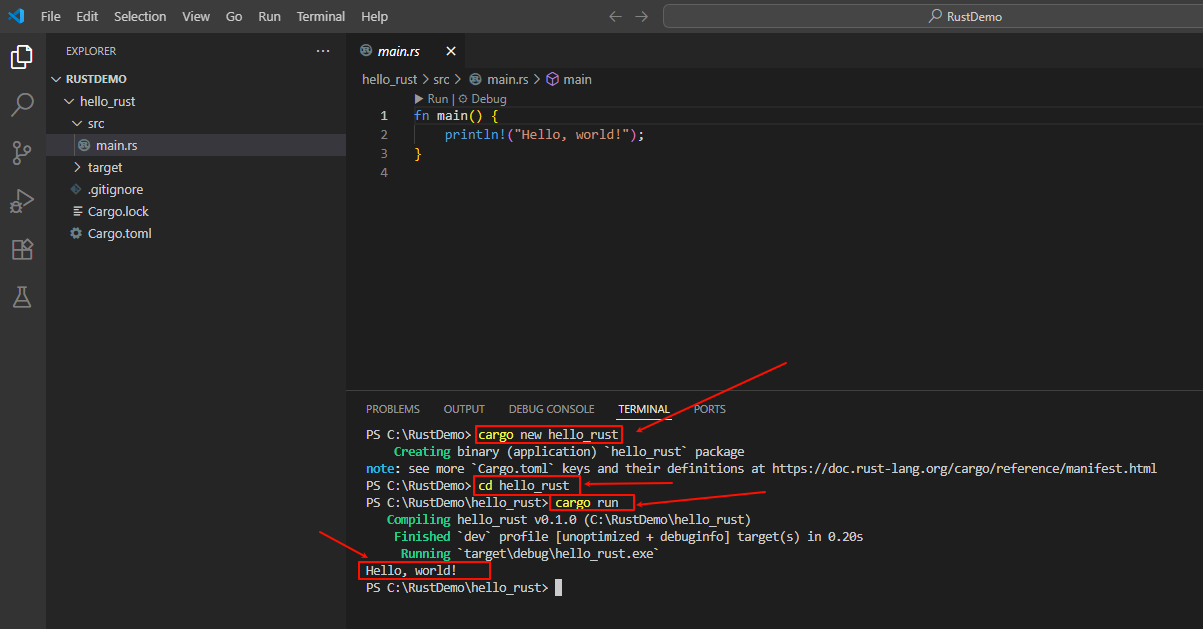1203x629 pixels.
Task: Click the VS Code logo icon
Action: point(16,16)
